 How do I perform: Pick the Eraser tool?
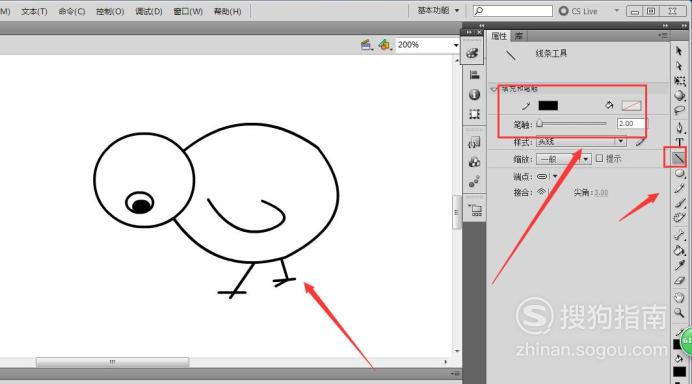[679, 281]
